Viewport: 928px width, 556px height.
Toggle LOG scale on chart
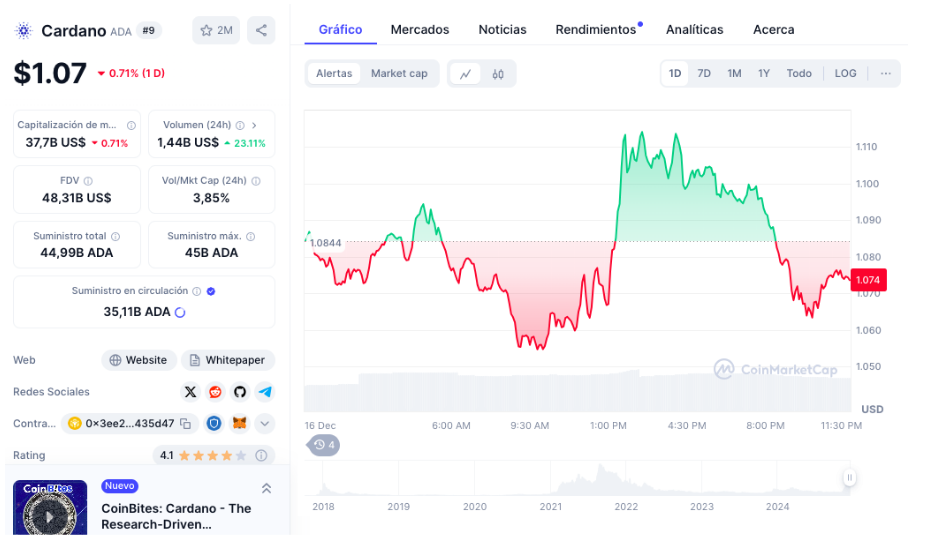(845, 73)
